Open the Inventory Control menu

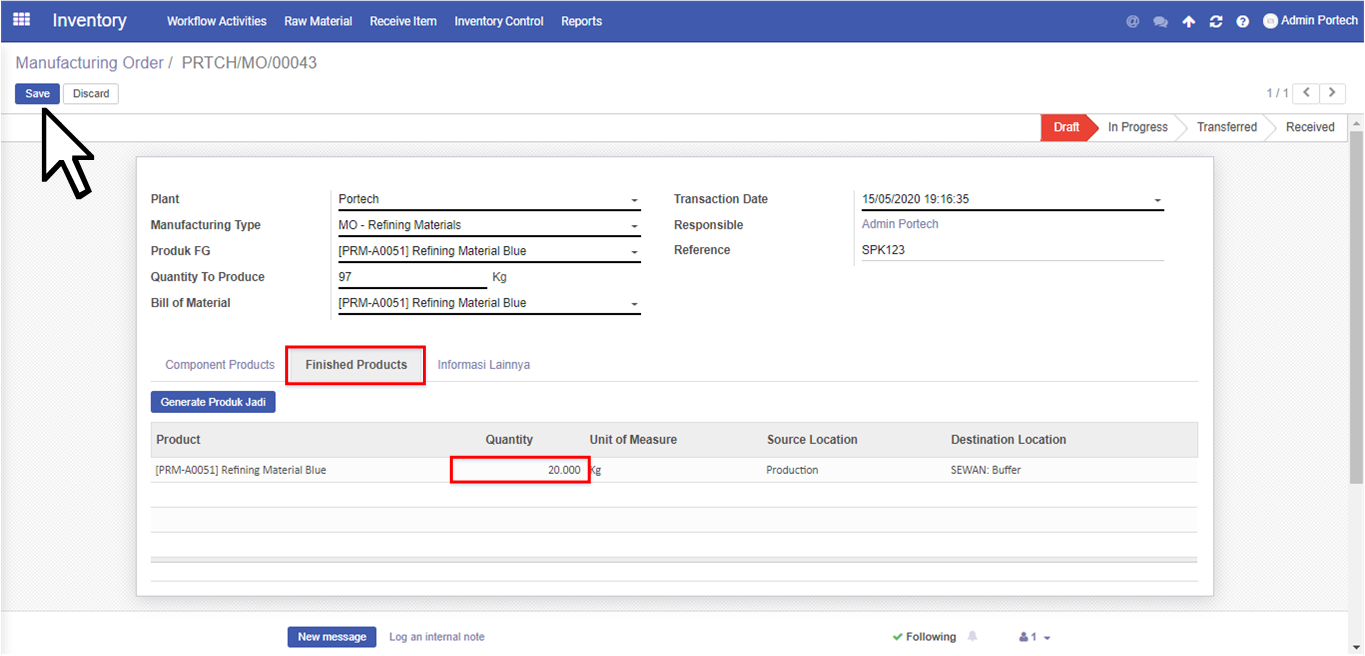[498, 21]
